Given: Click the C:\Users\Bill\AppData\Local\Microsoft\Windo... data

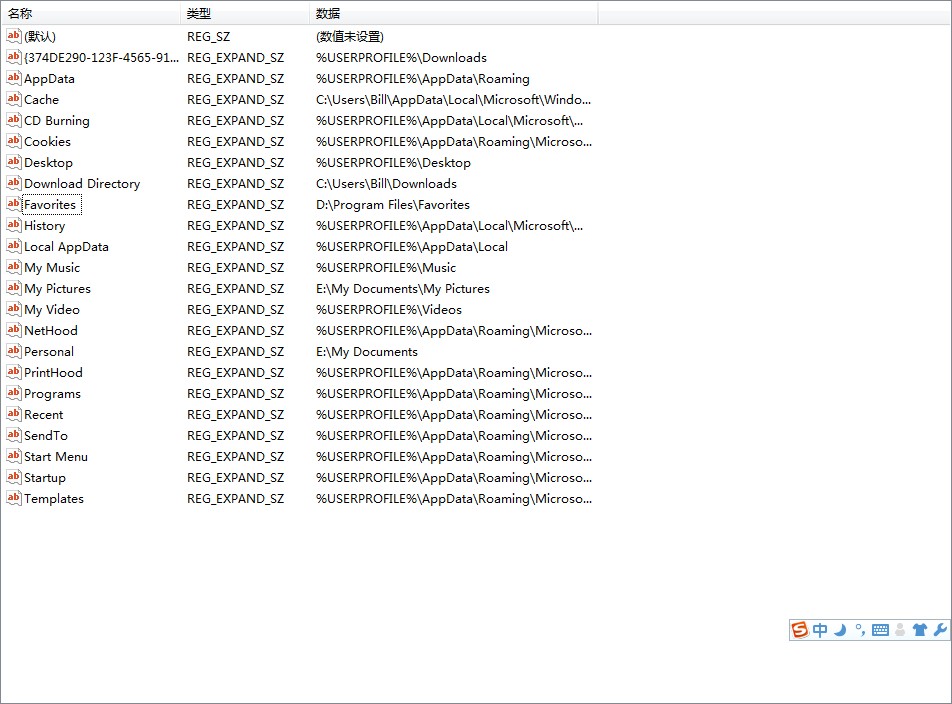Looking at the screenshot, I should coord(454,100).
